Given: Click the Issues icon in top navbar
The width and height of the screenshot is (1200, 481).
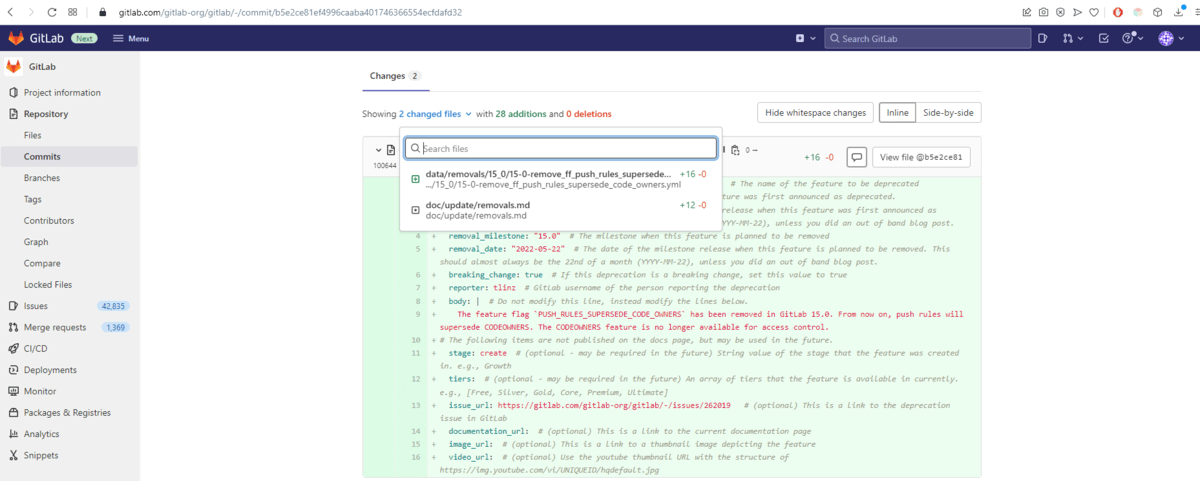Looking at the screenshot, I should click(1042, 38).
